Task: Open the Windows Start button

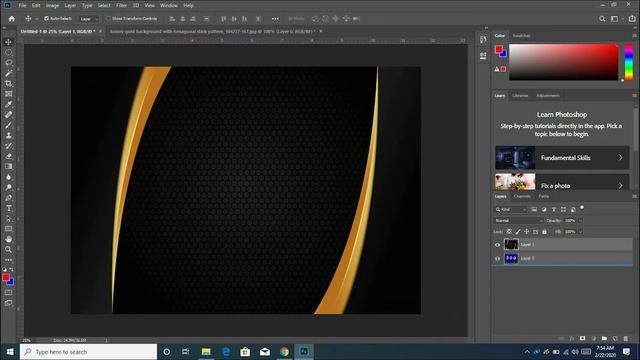Action: (10, 351)
